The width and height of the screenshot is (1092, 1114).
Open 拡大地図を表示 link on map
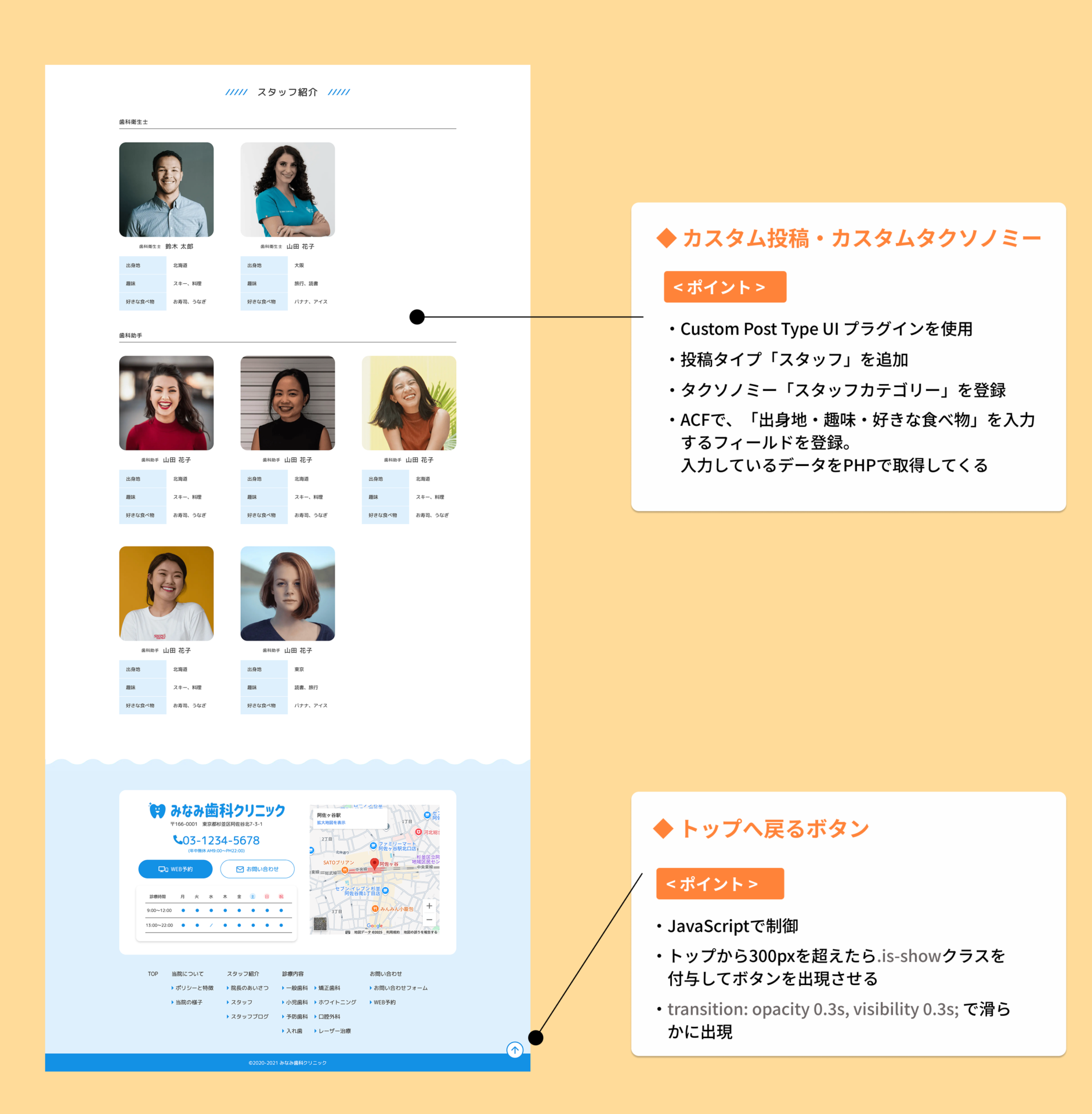[331, 823]
